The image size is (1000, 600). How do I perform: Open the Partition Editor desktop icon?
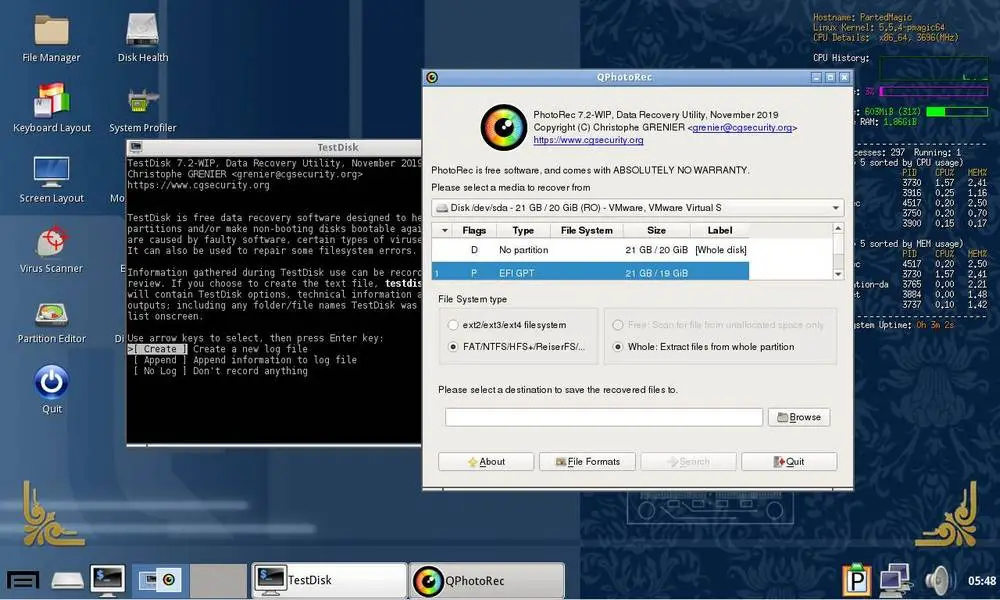(51, 321)
